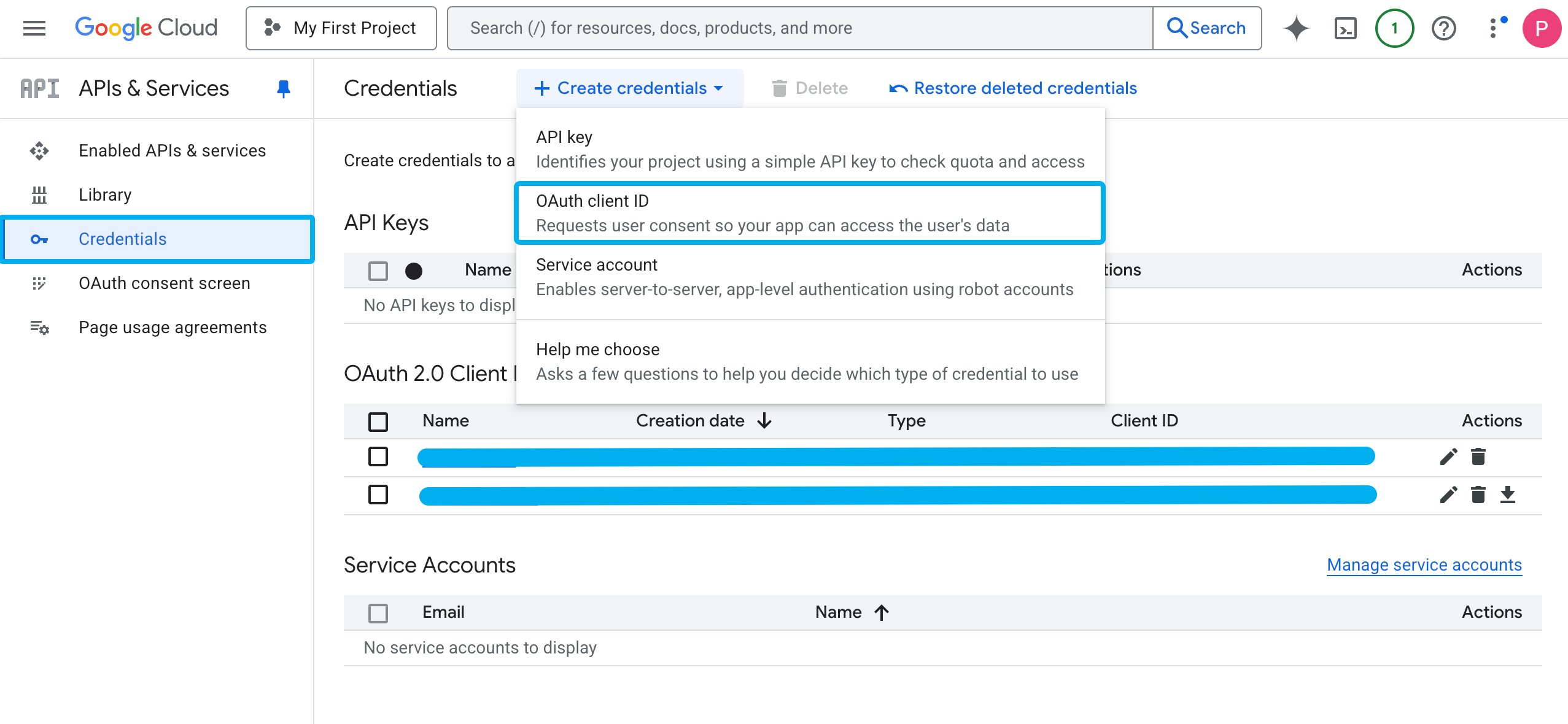This screenshot has height=724, width=1568.
Task: Activate Cloud Shell terminal
Action: tap(1345, 28)
